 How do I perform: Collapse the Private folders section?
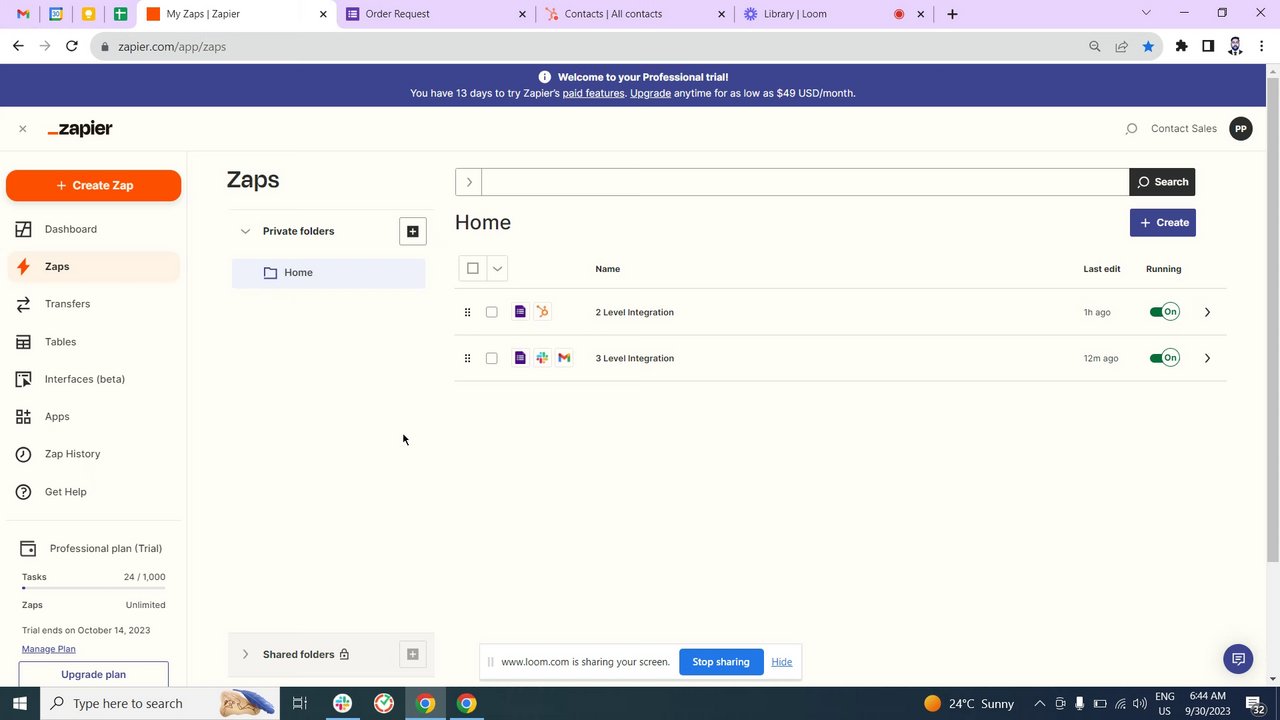245,231
